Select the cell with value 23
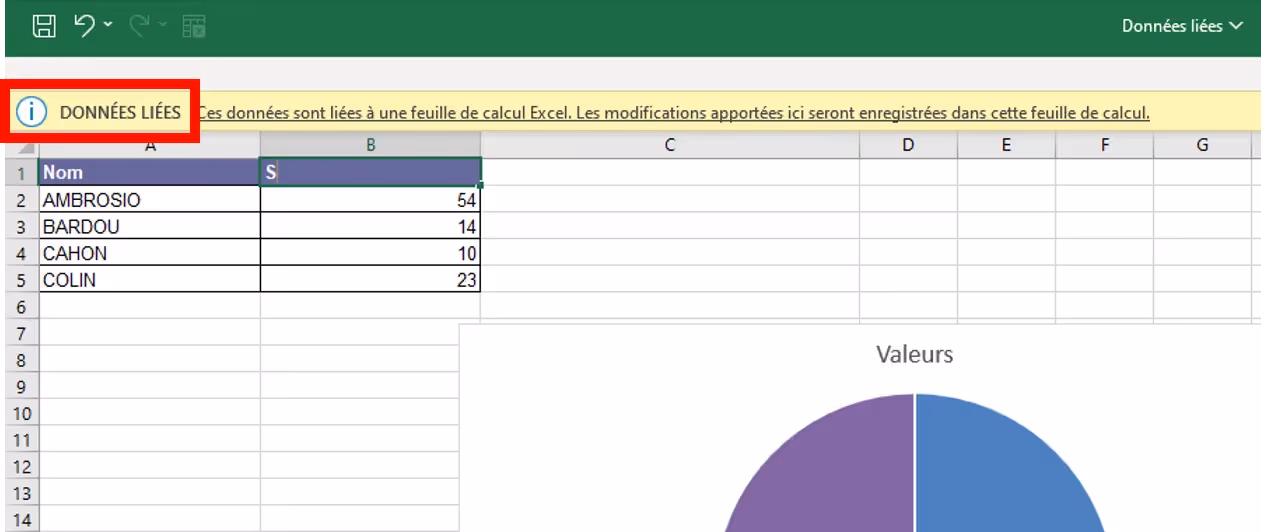The image size is (1261, 532). pyautogui.click(x=370, y=280)
